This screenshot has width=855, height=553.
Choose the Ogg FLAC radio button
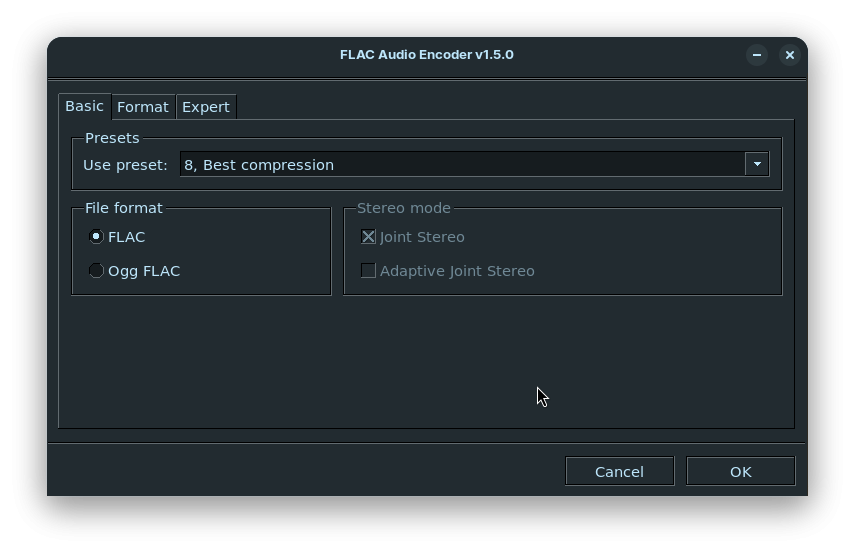tap(97, 271)
